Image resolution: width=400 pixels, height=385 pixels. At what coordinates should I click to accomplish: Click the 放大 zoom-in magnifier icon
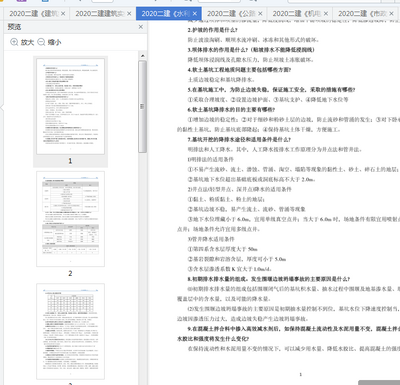click(x=14, y=42)
